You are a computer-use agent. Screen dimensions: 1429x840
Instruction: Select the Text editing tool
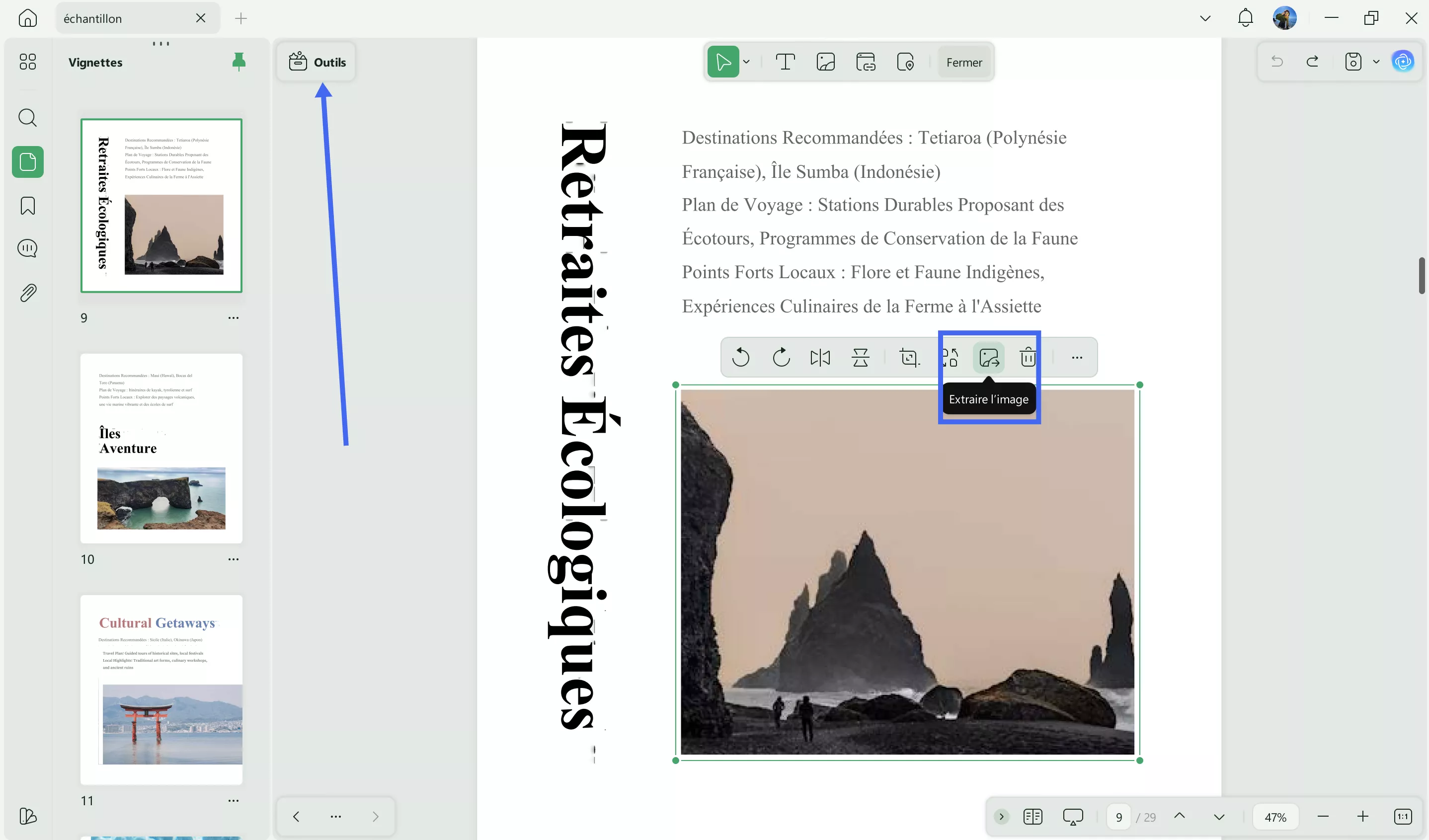[785, 62]
